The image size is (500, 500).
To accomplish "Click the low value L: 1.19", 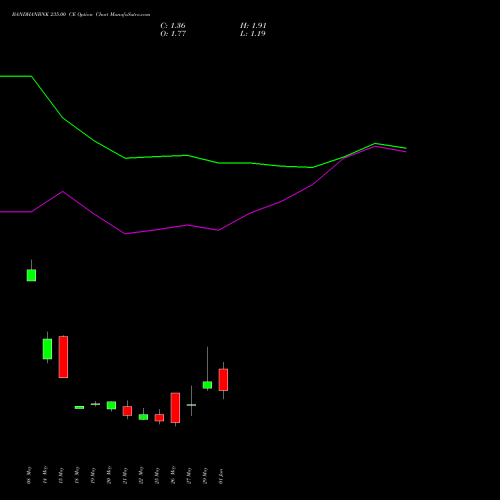I will 253,34.
